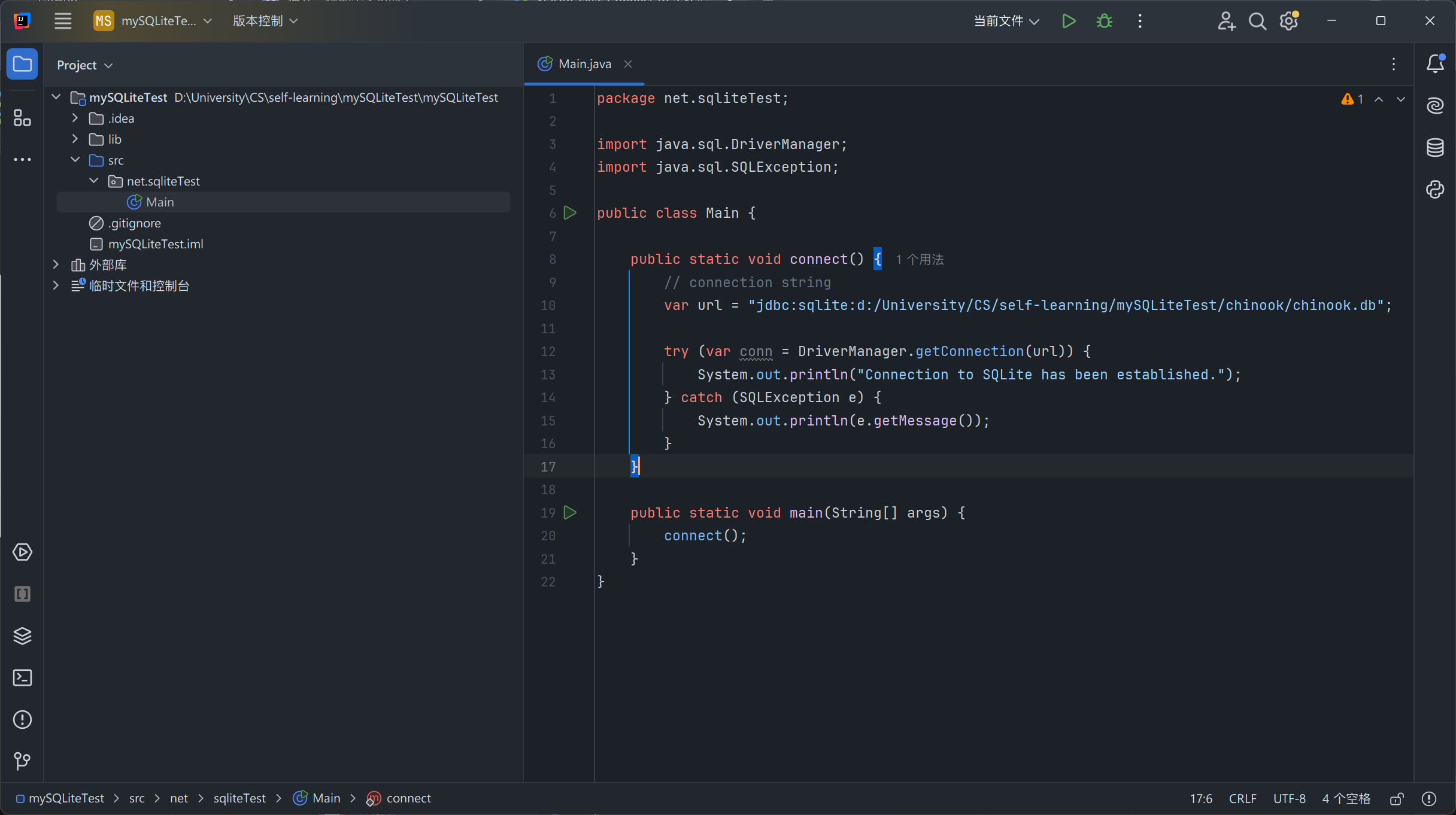Click the run gutter arrow next to the main method
This screenshot has height=815, width=1456.
pyautogui.click(x=570, y=513)
